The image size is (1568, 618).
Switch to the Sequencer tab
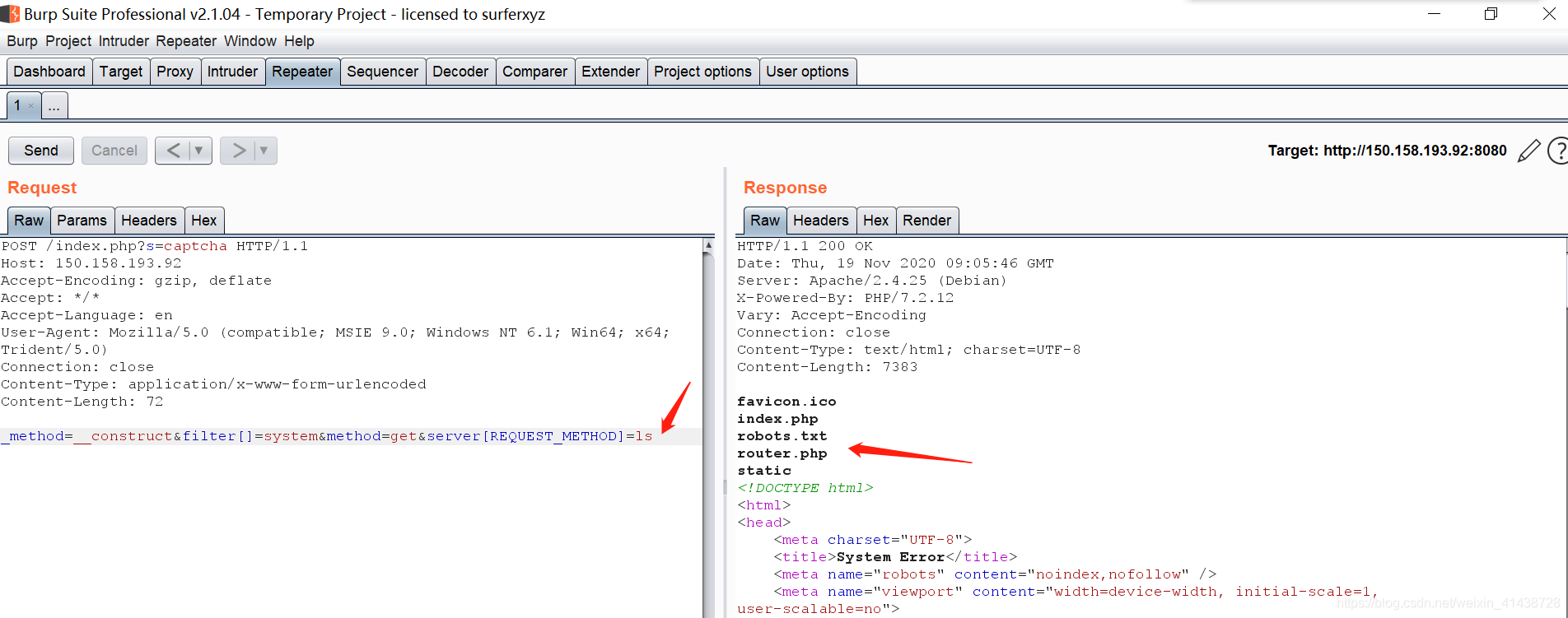[383, 72]
